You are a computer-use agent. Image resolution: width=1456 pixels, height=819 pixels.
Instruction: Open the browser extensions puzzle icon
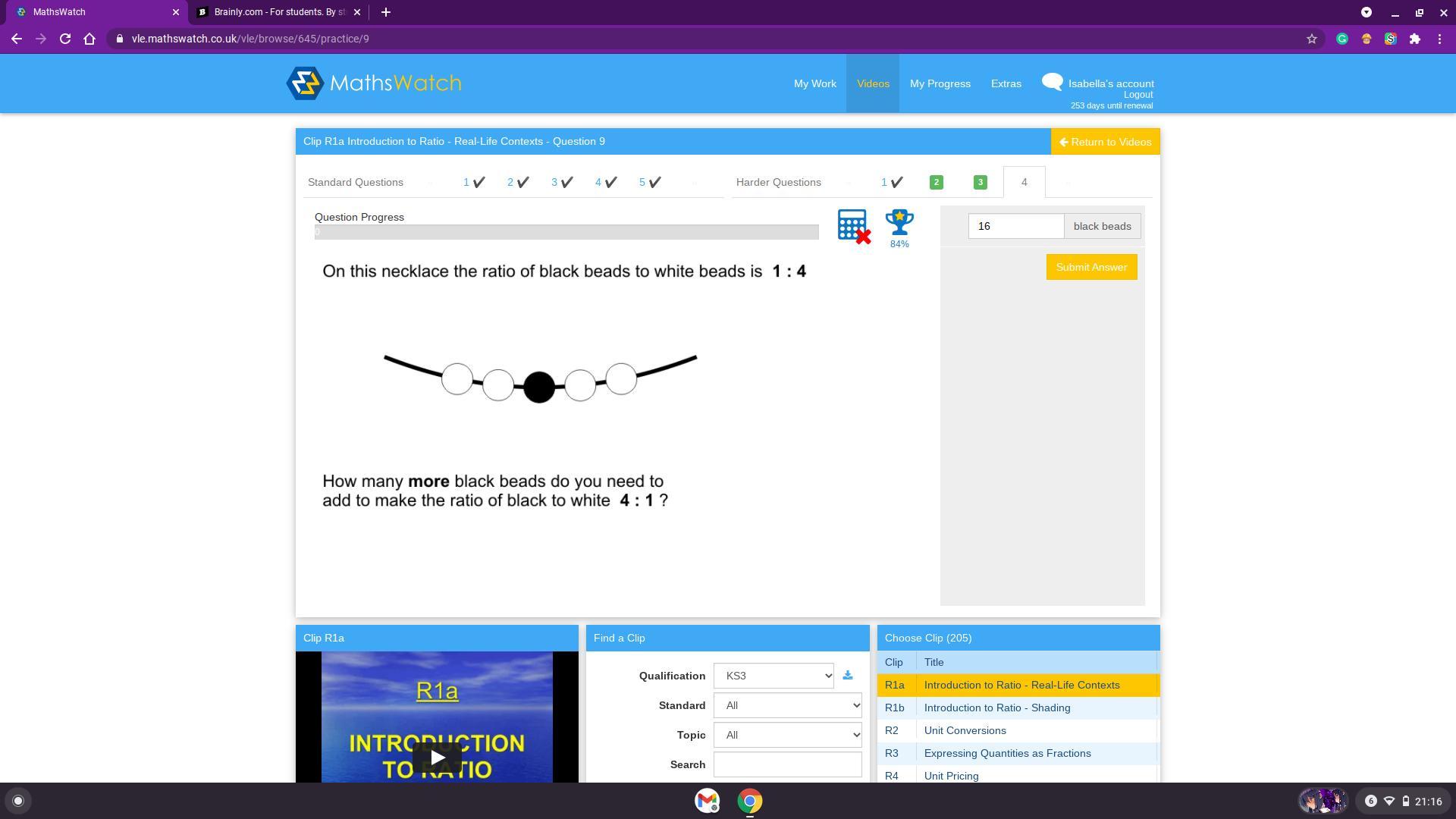[x=1415, y=39]
